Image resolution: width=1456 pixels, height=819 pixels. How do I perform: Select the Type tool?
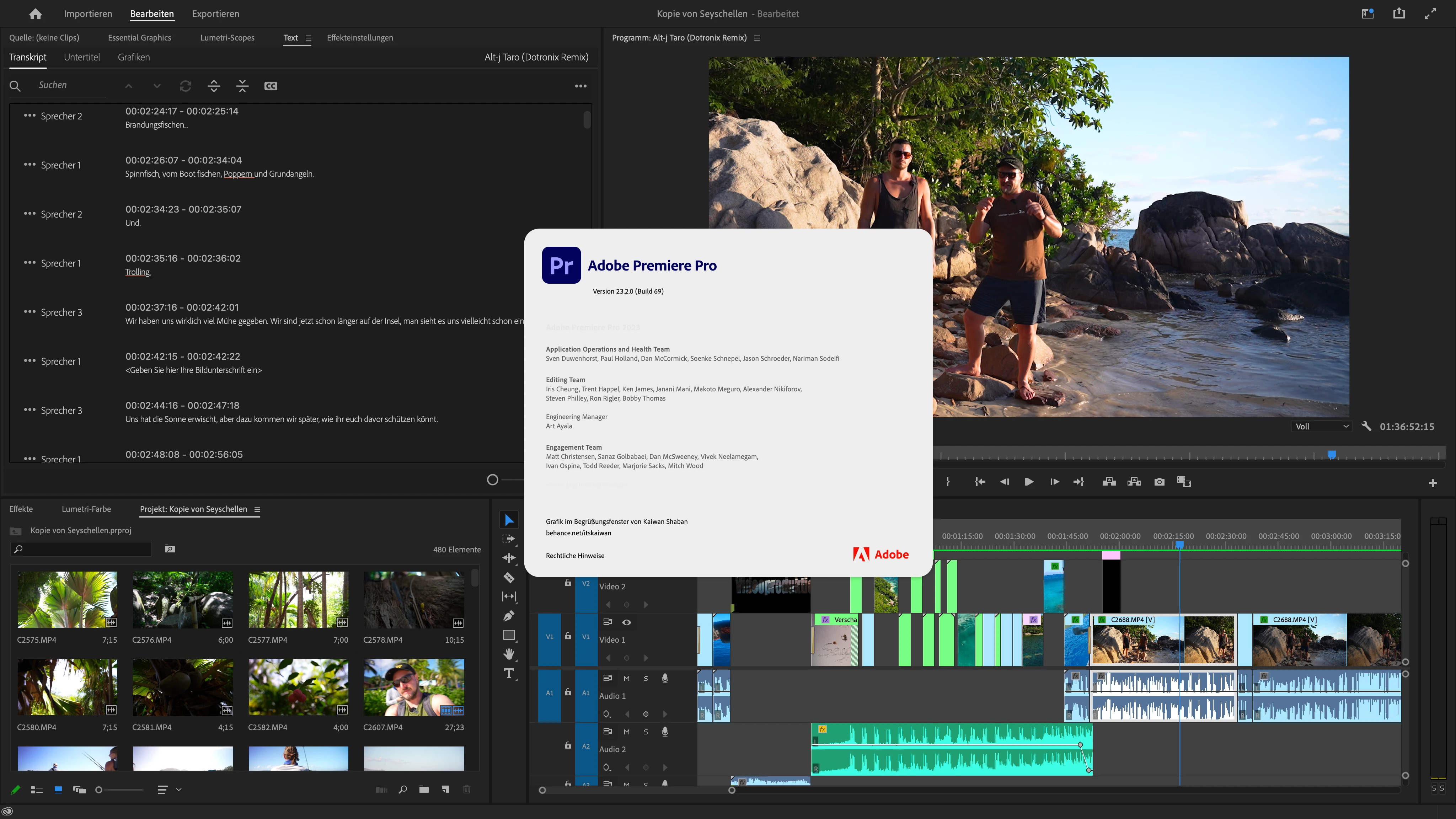(509, 673)
